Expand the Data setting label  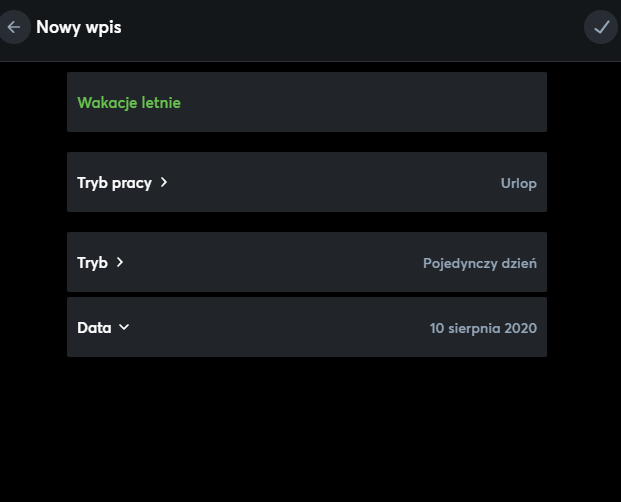(94, 327)
